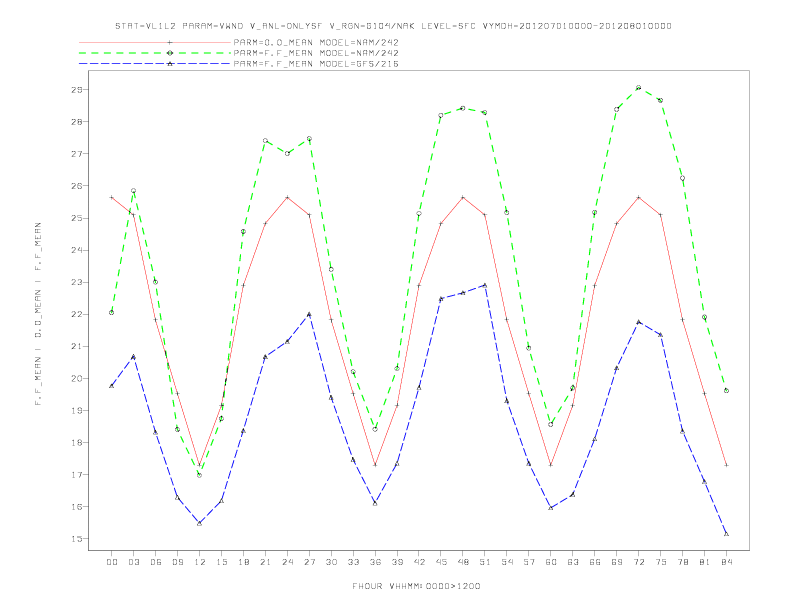The image size is (792, 612).
Task: Click y-axis tick label 19
Action: [x=77, y=411]
